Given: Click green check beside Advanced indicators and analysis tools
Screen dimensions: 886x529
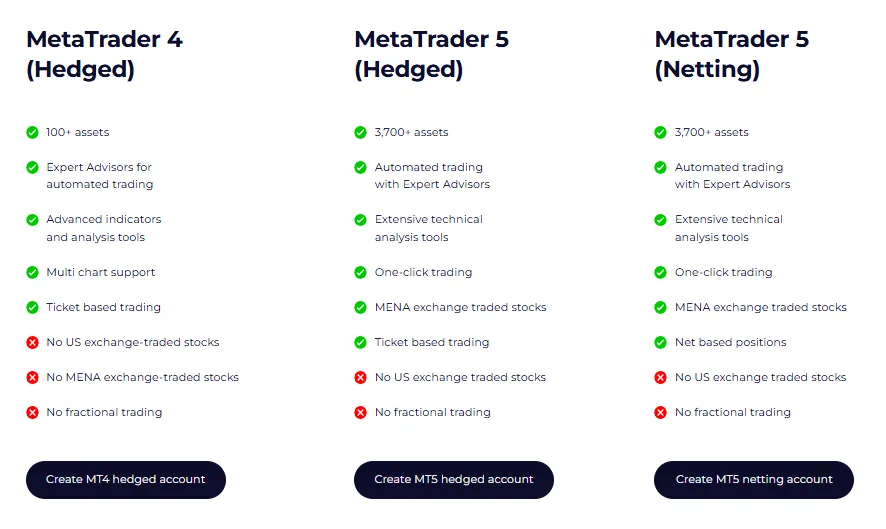Looking at the screenshot, I should click(33, 219).
